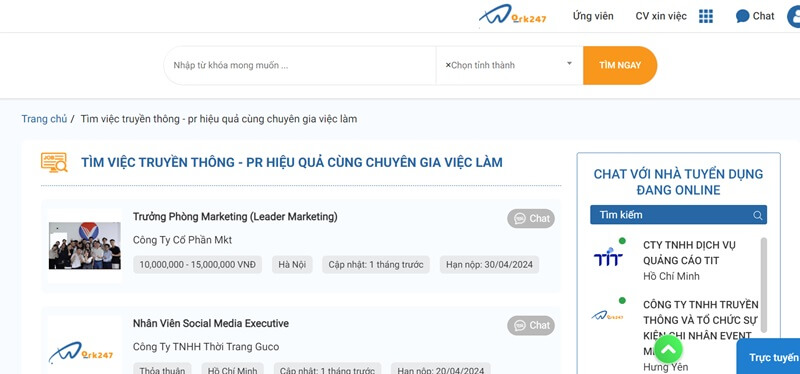This screenshot has width=800, height=374.
Task: Open the TIT company logo
Action: pyautogui.click(x=608, y=257)
